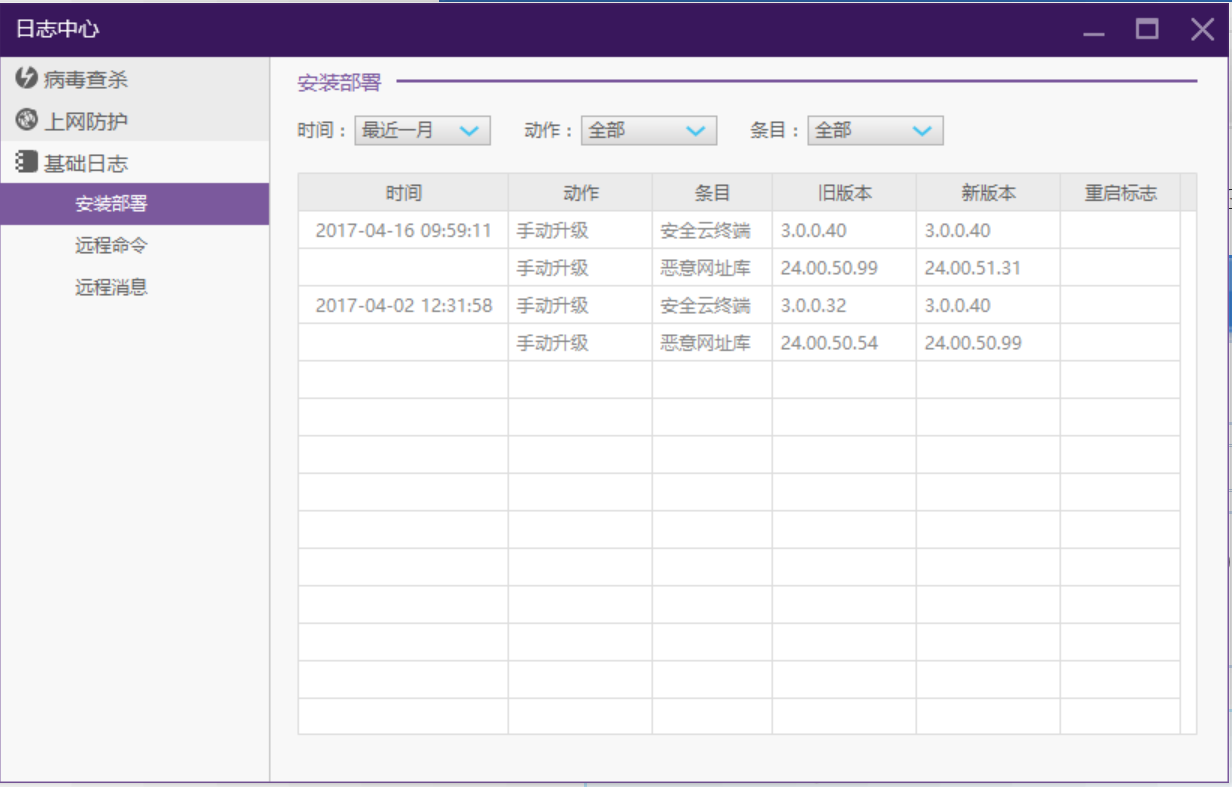This screenshot has width=1232, height=787.
Task: Select the 2017-04-16 09:59:11 log row
Action: [x=404, y=231]
